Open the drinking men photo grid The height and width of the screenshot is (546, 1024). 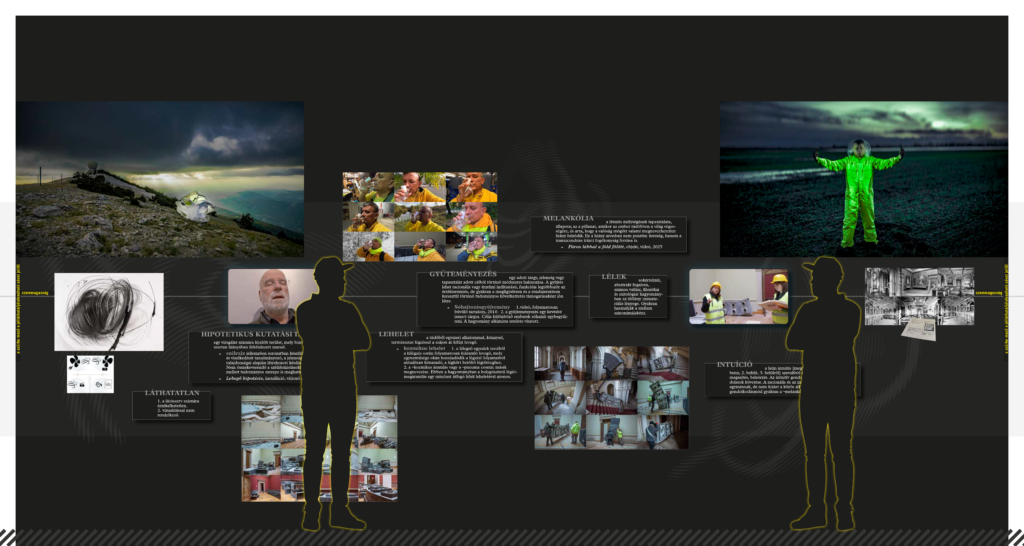tap(418, 216)
